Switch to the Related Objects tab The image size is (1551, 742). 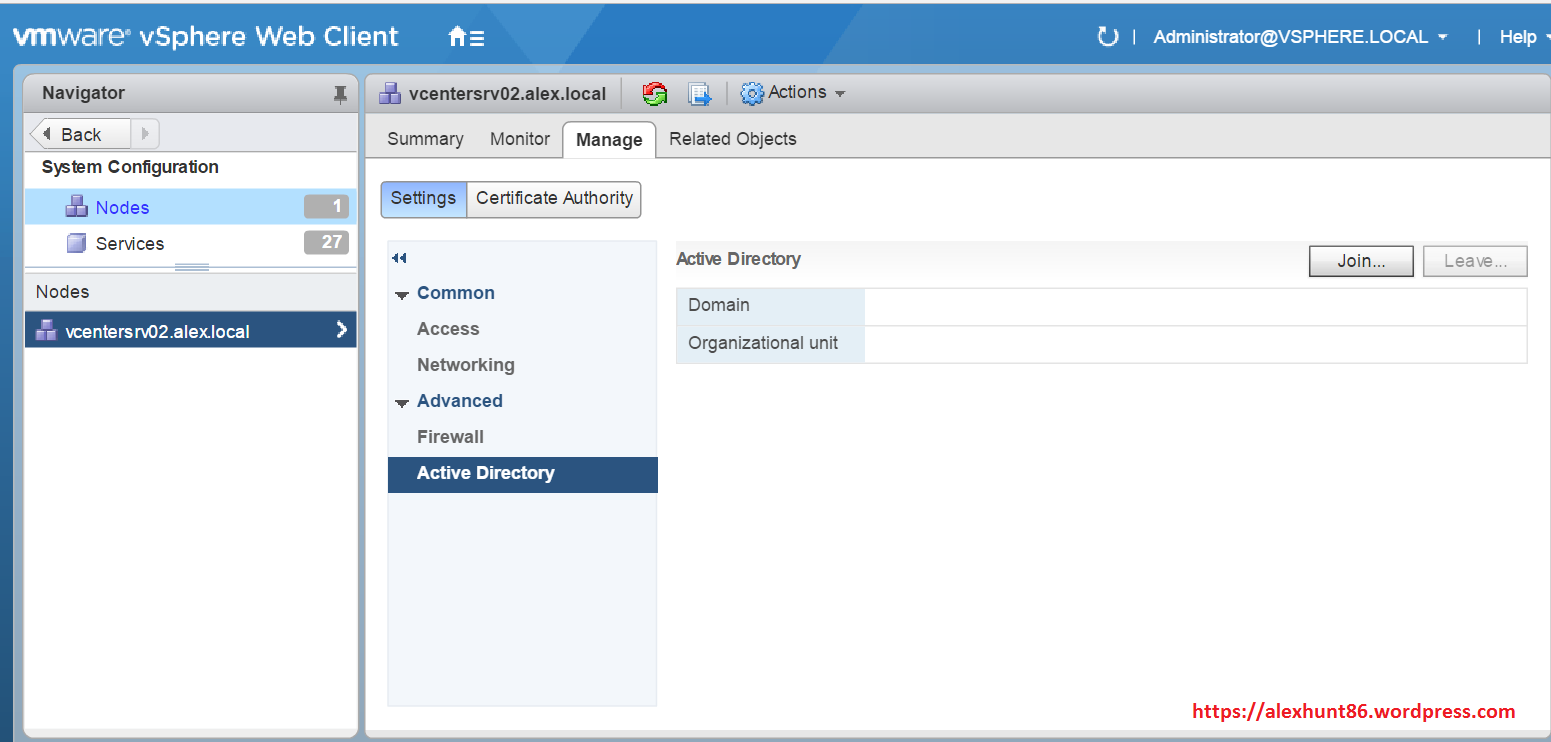[732, 139]
